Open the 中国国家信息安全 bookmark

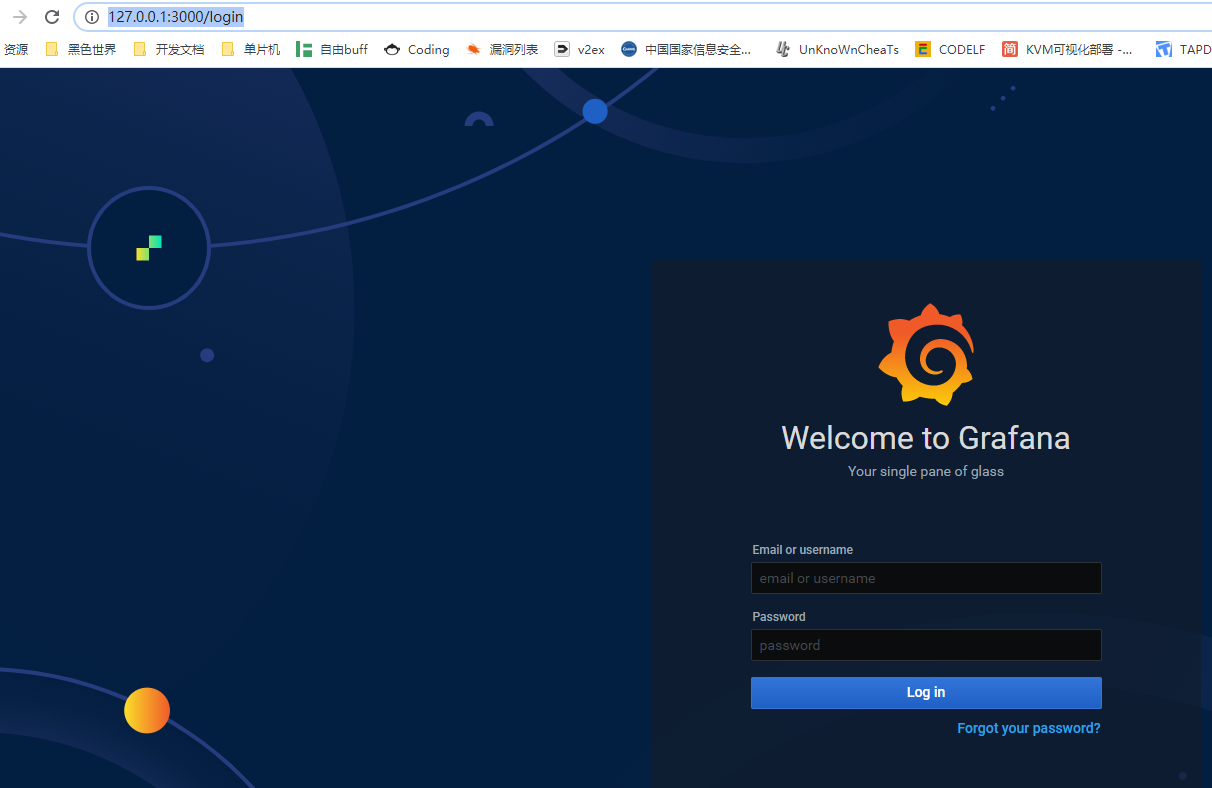[688, 49]
